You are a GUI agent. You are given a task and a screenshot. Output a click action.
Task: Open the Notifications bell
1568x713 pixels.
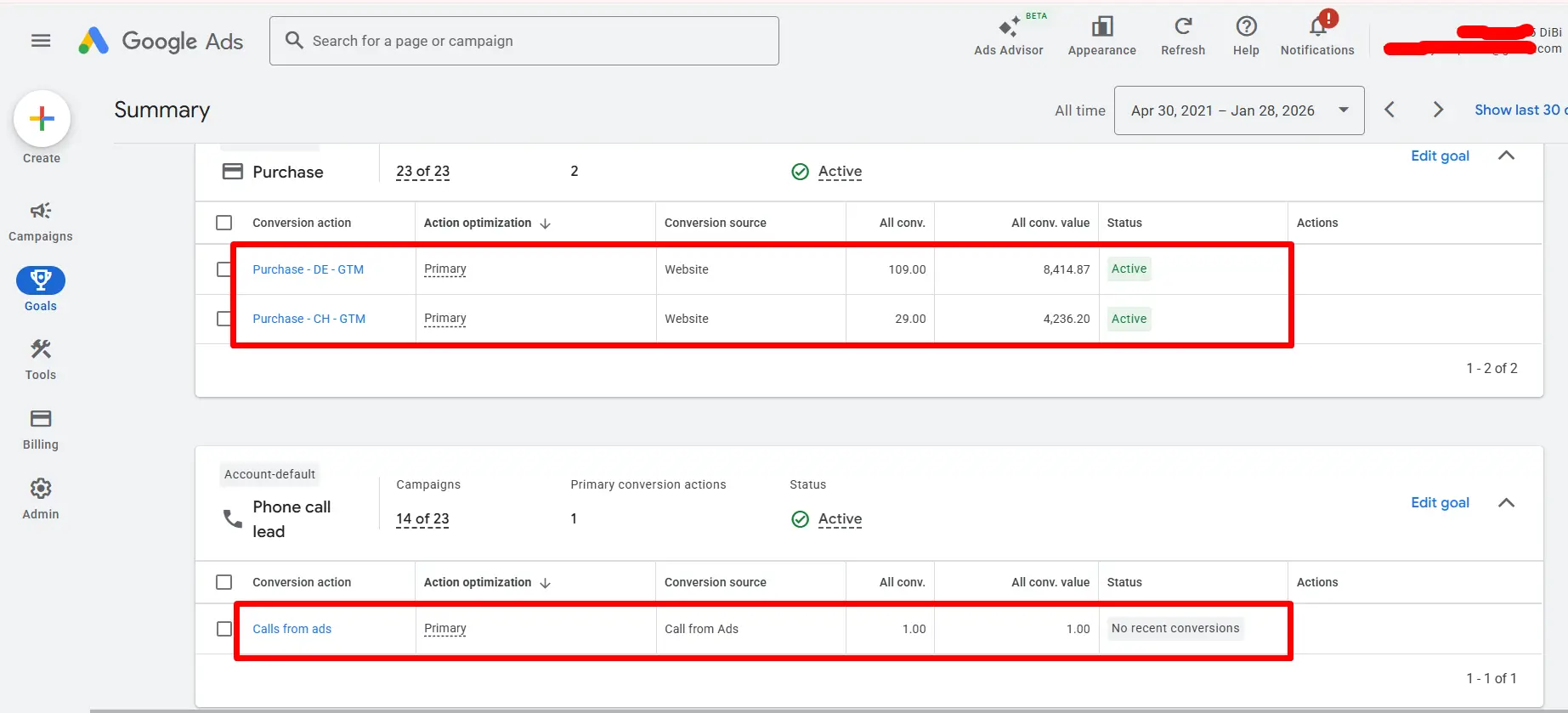pos(1317,37)
